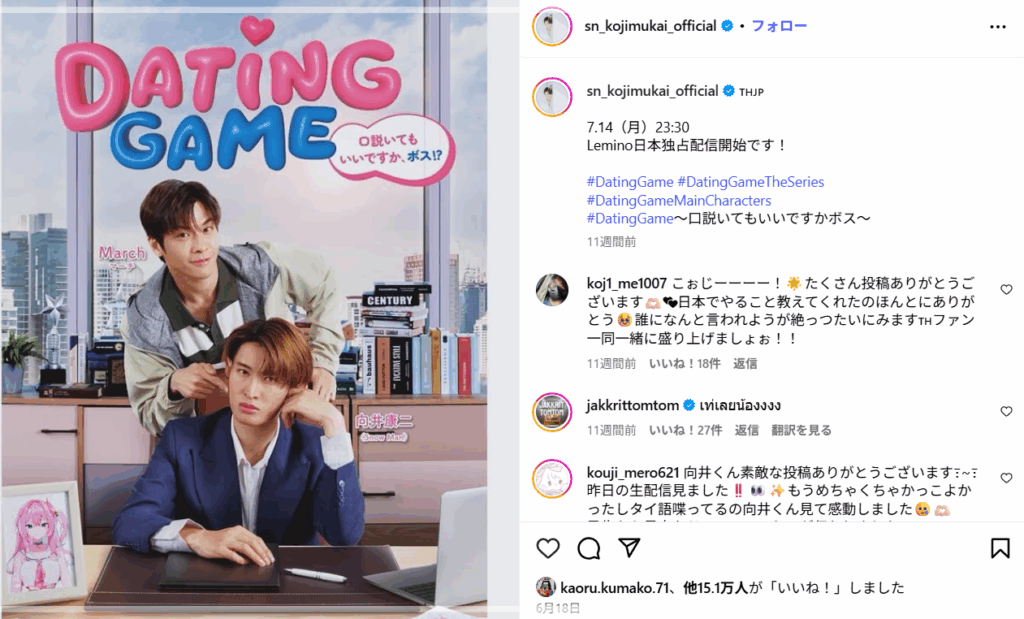This screenshot has width=1024, height=619.
Task: Share the post with paper plane icon
Action: pos(629,547)
